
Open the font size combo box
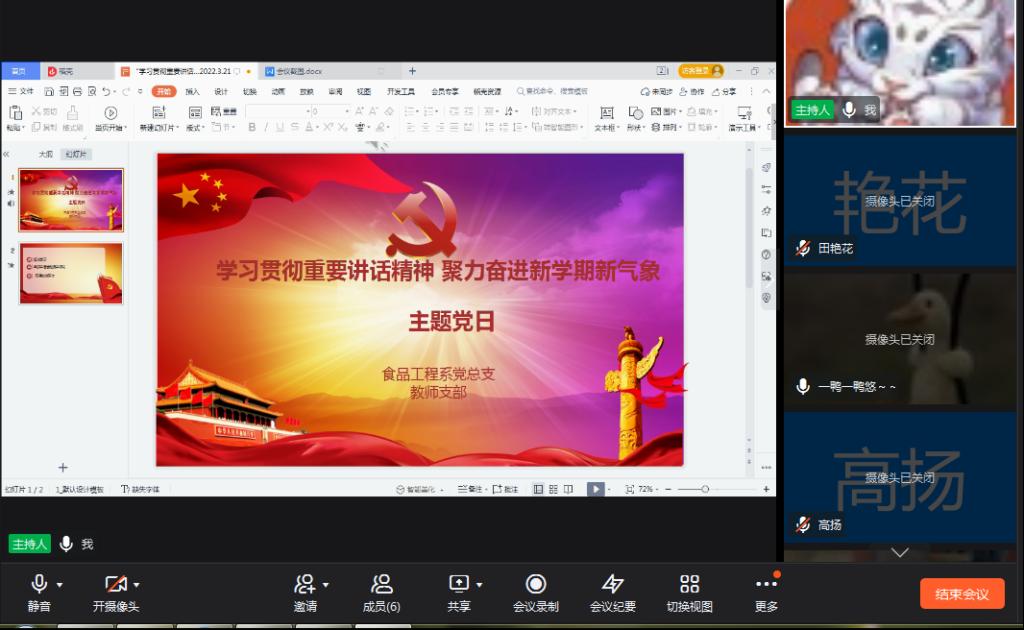pyautogui.click(x=330, y=112)
